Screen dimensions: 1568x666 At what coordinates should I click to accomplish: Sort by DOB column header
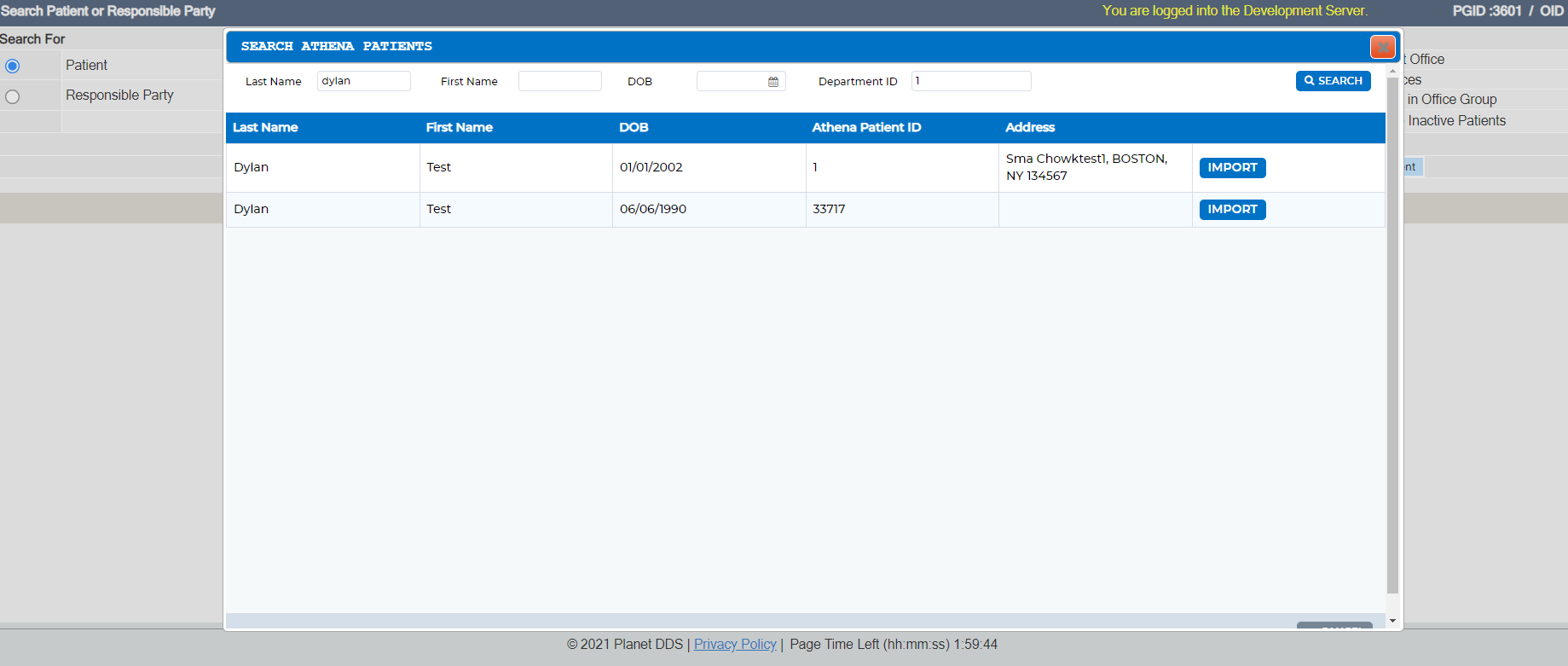click(634, 128)
